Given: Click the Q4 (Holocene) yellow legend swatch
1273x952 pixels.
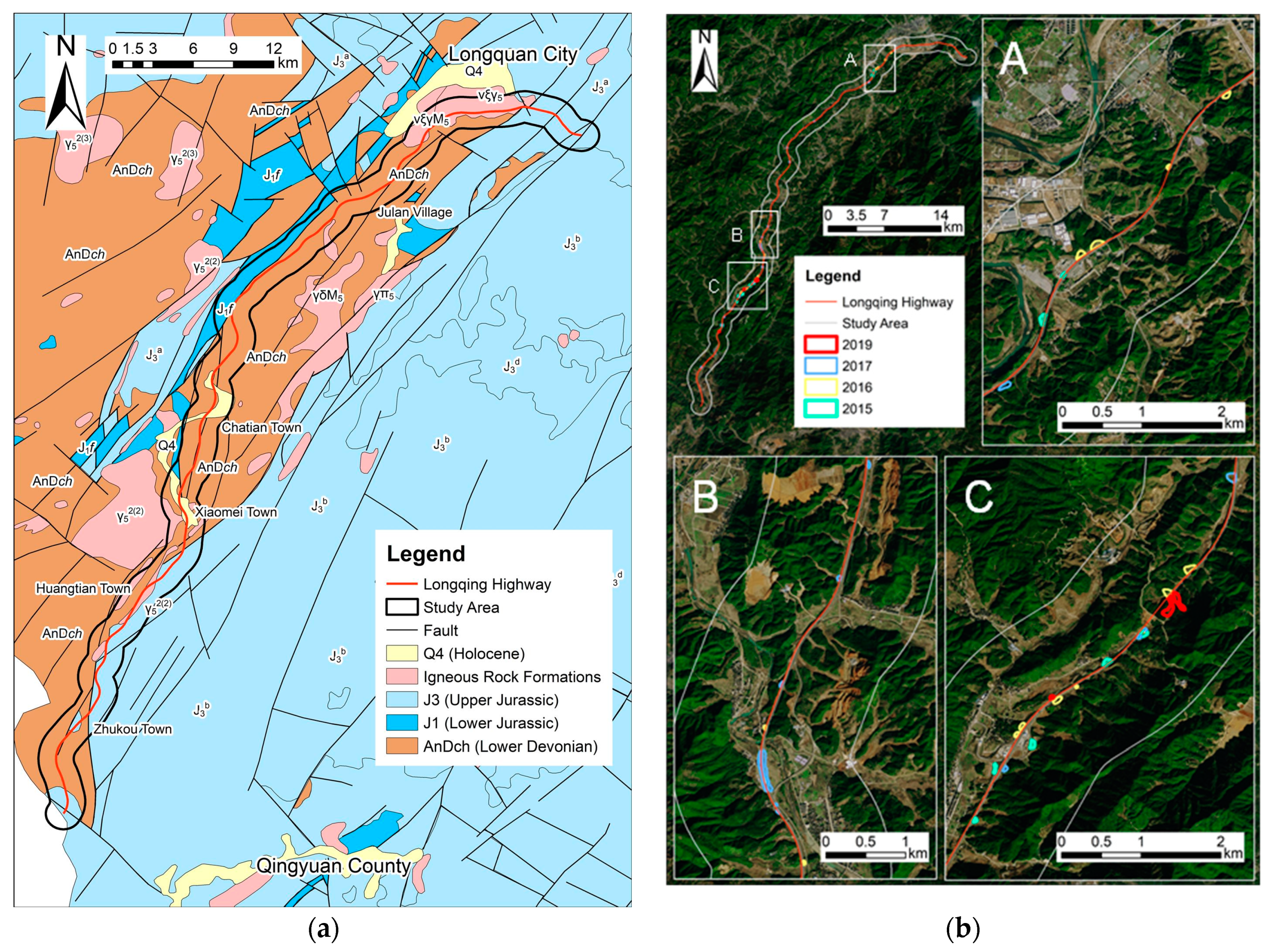Looking at the screenshot, I should point(402,653).
